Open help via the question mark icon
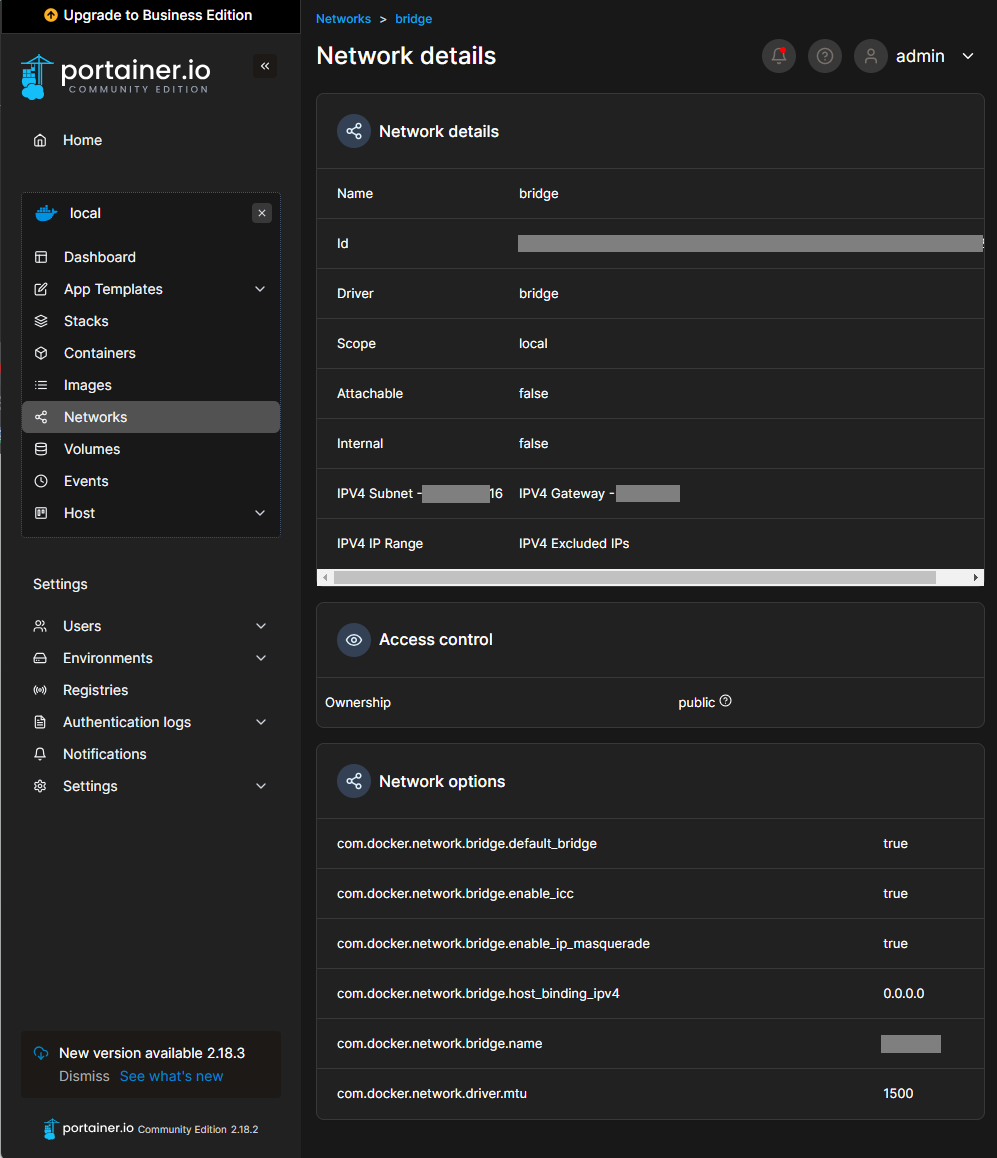997x1158 pixels. [825, 56]
